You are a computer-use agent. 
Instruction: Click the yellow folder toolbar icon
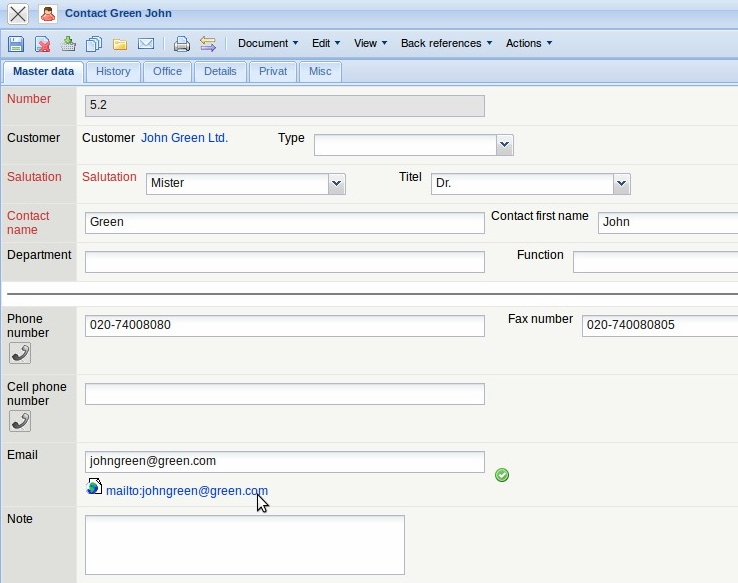coord(120,44)
